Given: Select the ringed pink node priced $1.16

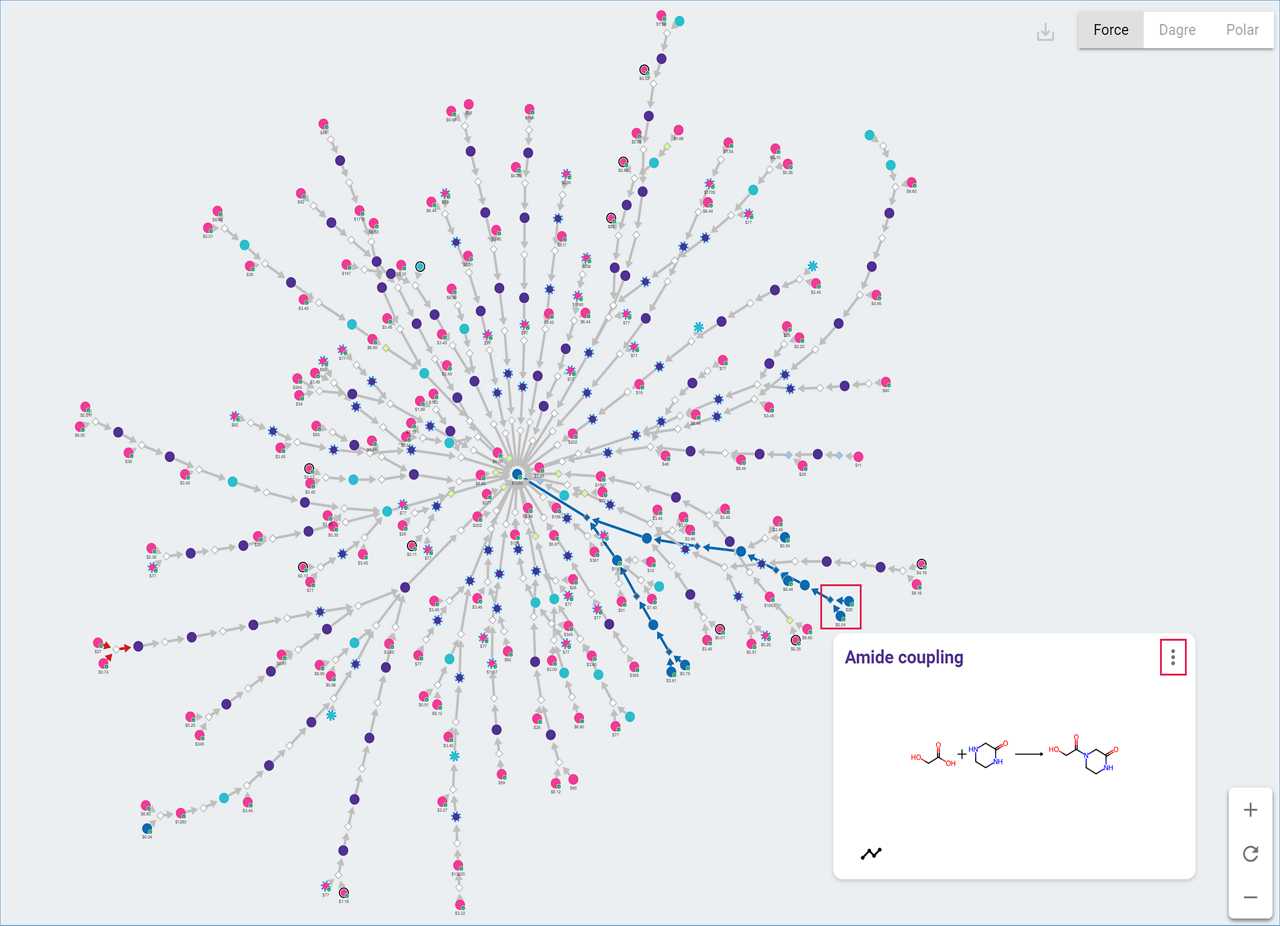Looking at the screenshot, I should pyautogui.click(x=343, y=892).
